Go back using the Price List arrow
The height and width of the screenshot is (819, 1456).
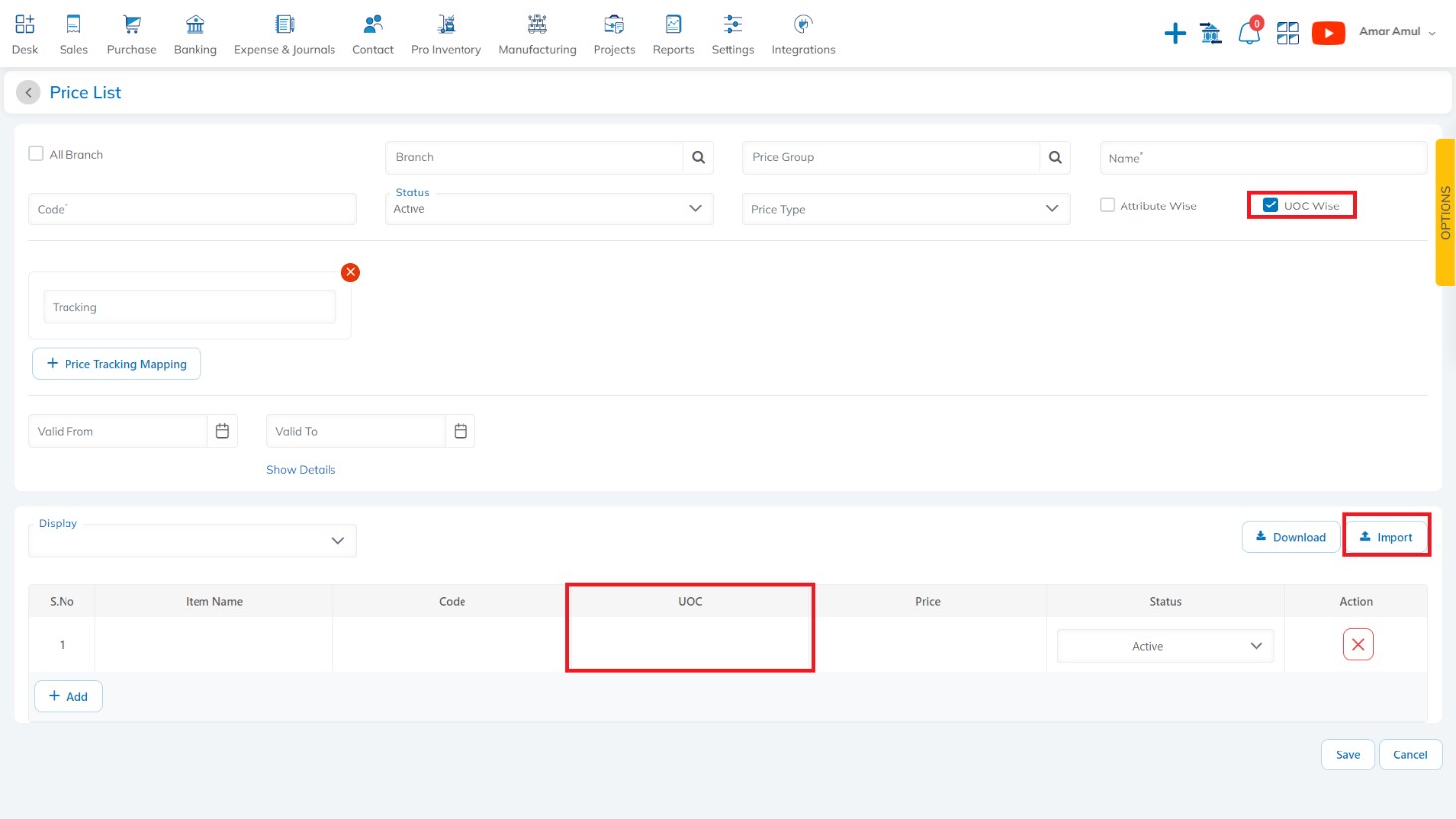click(x=28, y=92)
